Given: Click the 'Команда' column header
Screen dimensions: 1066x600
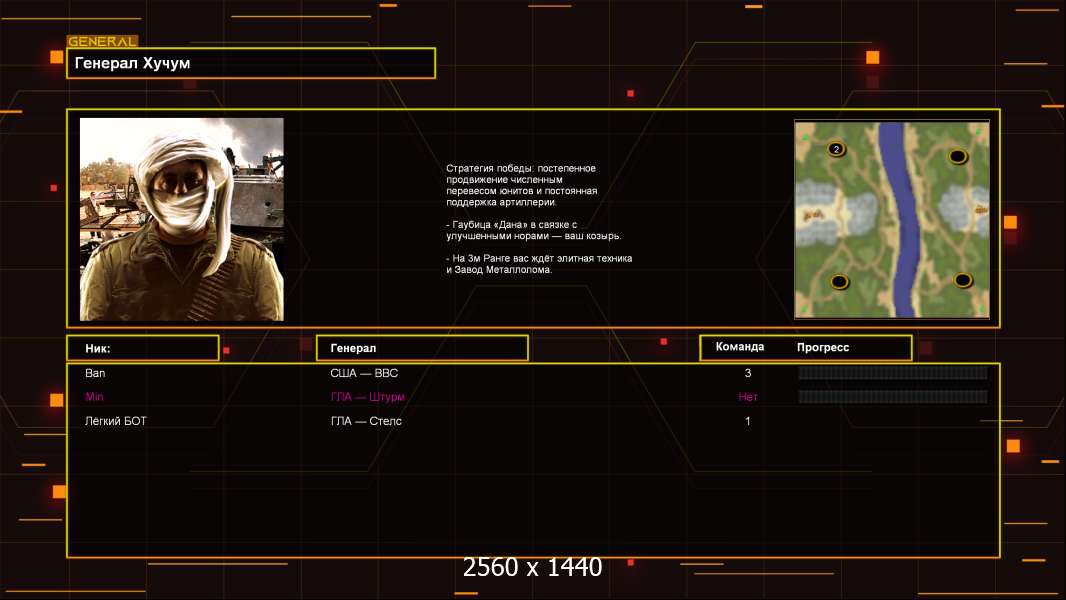Looking at the screenshot, I should coord(740,347).
